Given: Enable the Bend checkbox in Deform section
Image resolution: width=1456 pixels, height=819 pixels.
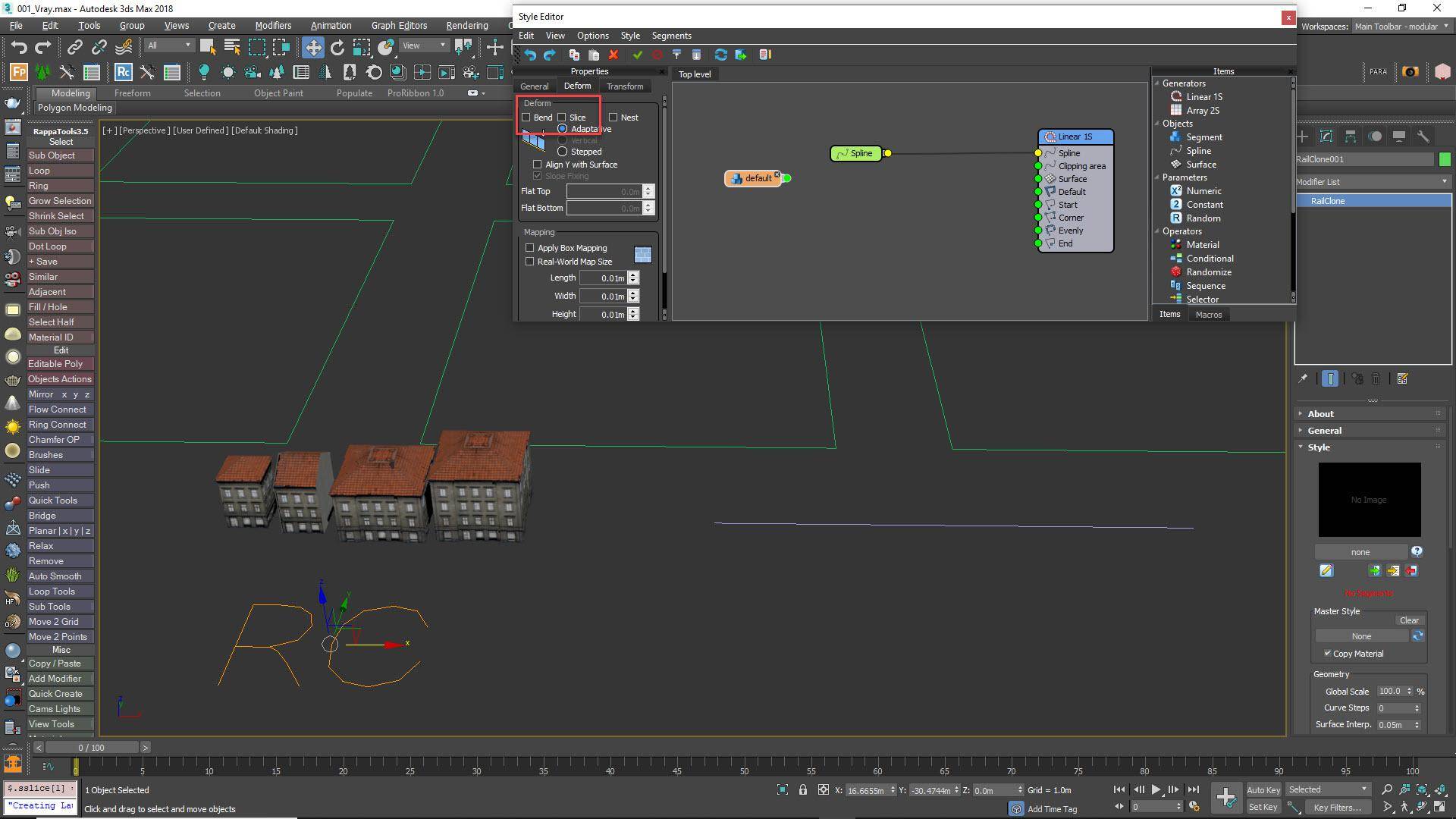Looking at the screenshot, I should click(528, 117).
